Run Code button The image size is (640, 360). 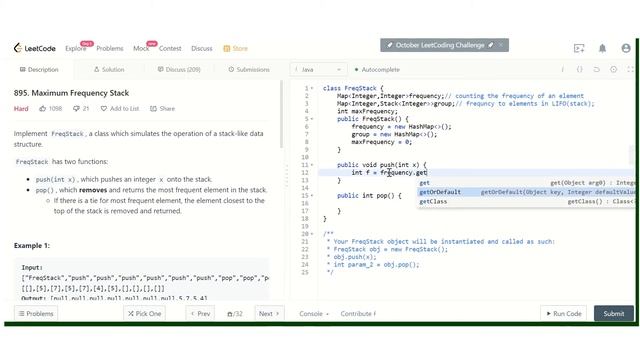click(564, 313)
